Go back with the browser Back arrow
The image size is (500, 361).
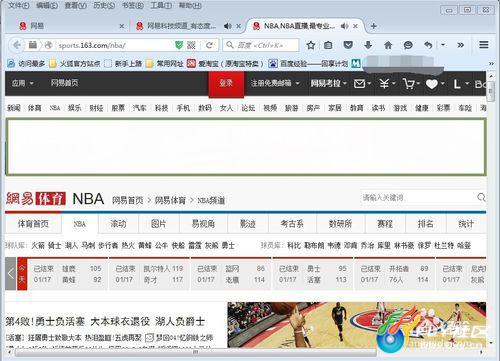16,45
